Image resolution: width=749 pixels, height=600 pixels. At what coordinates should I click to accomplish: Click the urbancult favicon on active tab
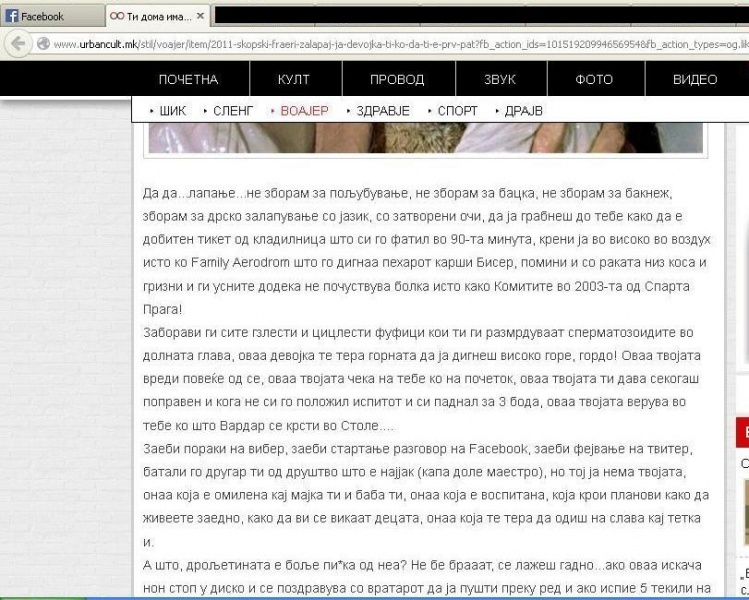click(x=117, y=17)
